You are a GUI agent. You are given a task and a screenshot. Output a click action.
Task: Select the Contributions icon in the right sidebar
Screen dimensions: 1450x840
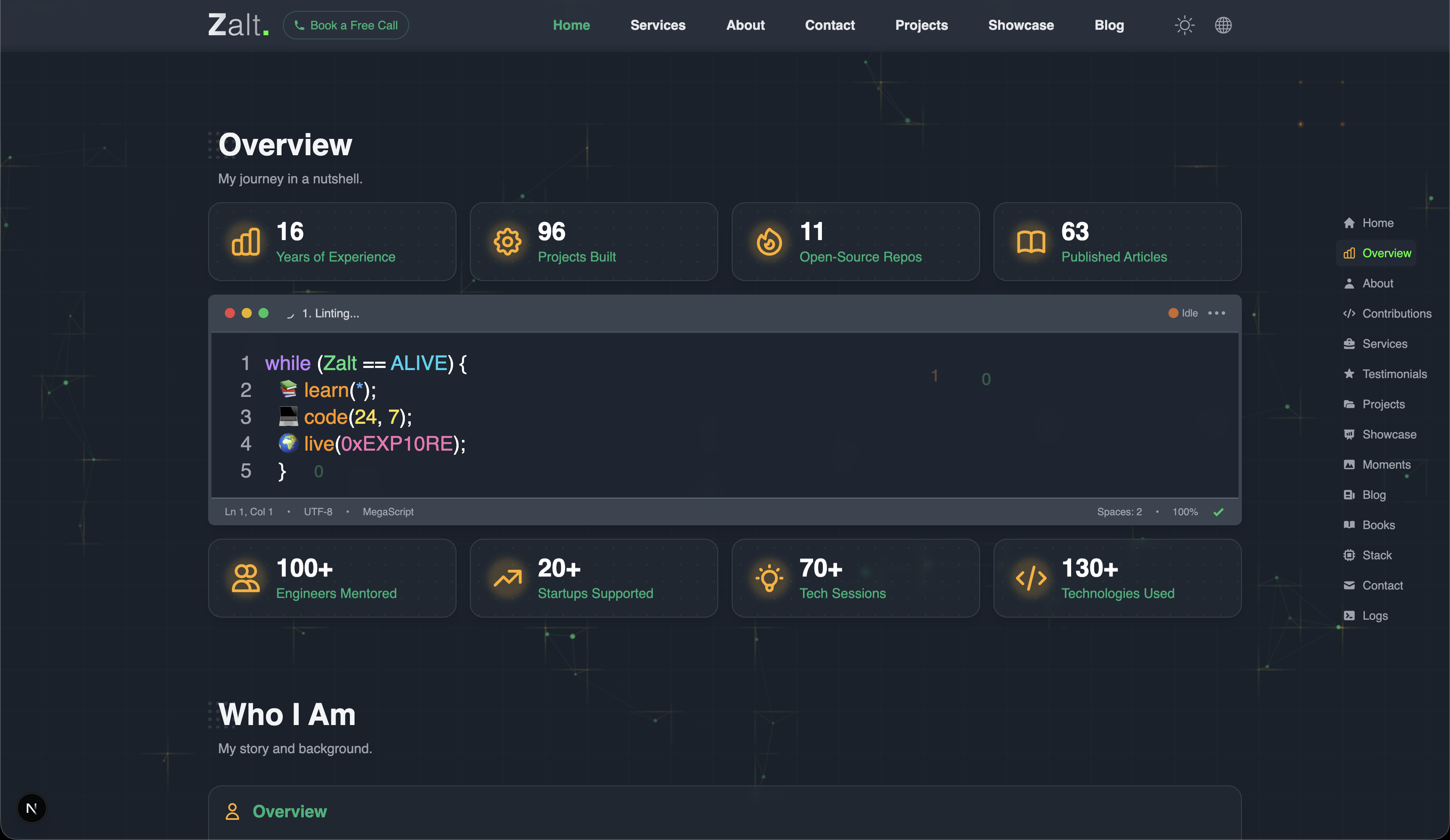tap(1350, 313)
